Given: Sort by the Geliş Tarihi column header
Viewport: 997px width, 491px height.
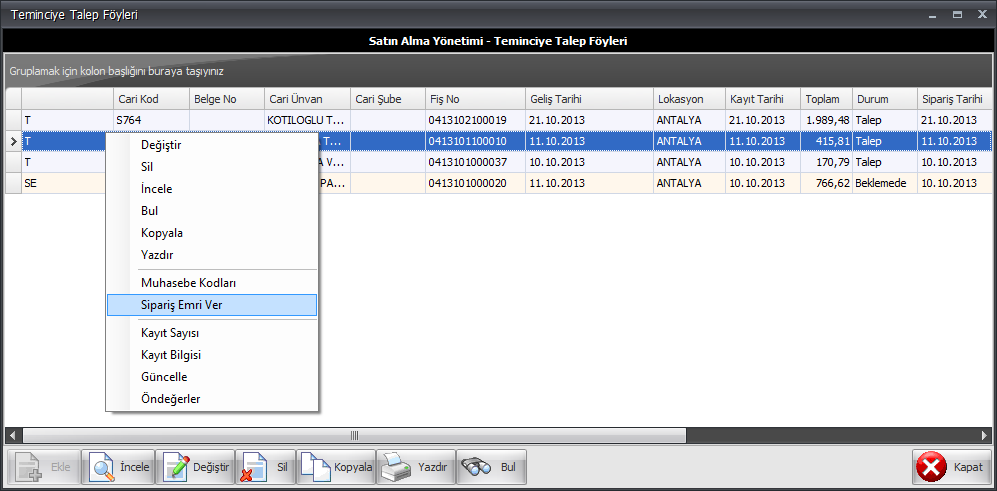Looking at the screenshot, I should [589, 99].
